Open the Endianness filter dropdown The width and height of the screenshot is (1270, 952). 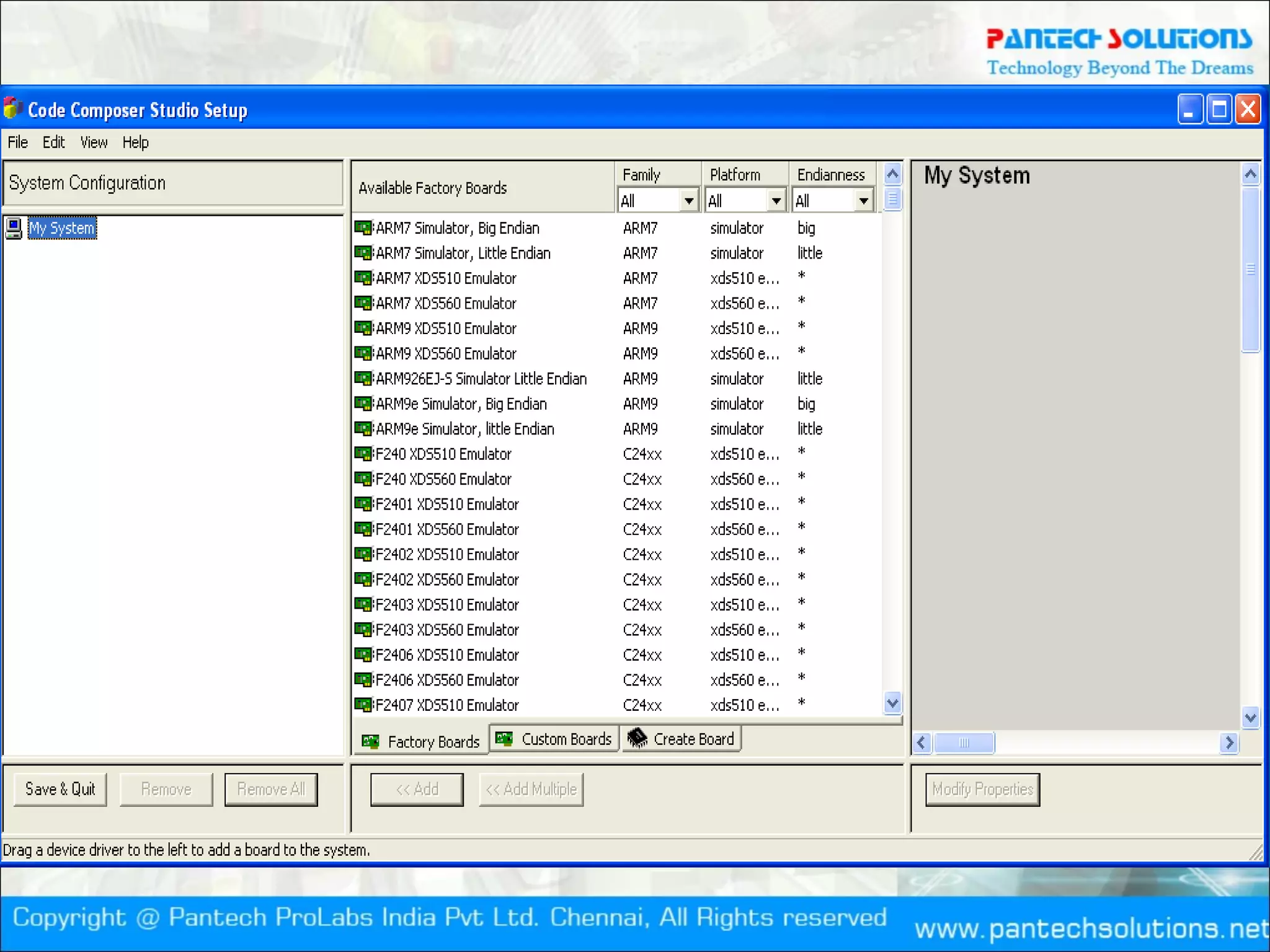coord(863,201)
